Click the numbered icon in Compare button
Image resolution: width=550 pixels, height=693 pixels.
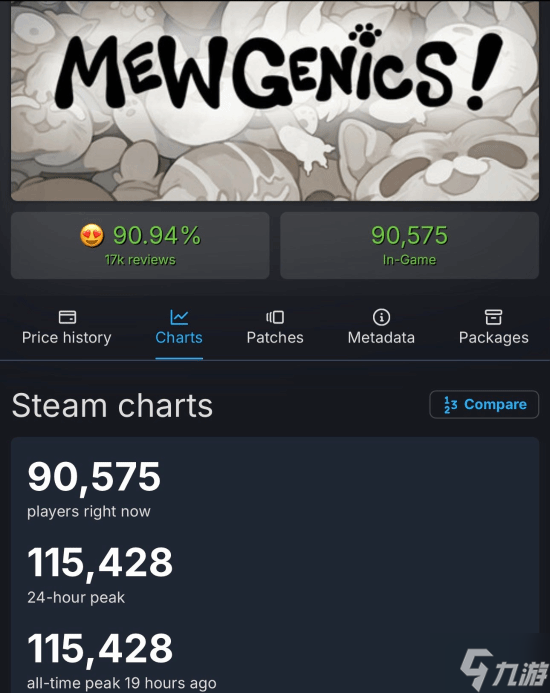point(451,404)
